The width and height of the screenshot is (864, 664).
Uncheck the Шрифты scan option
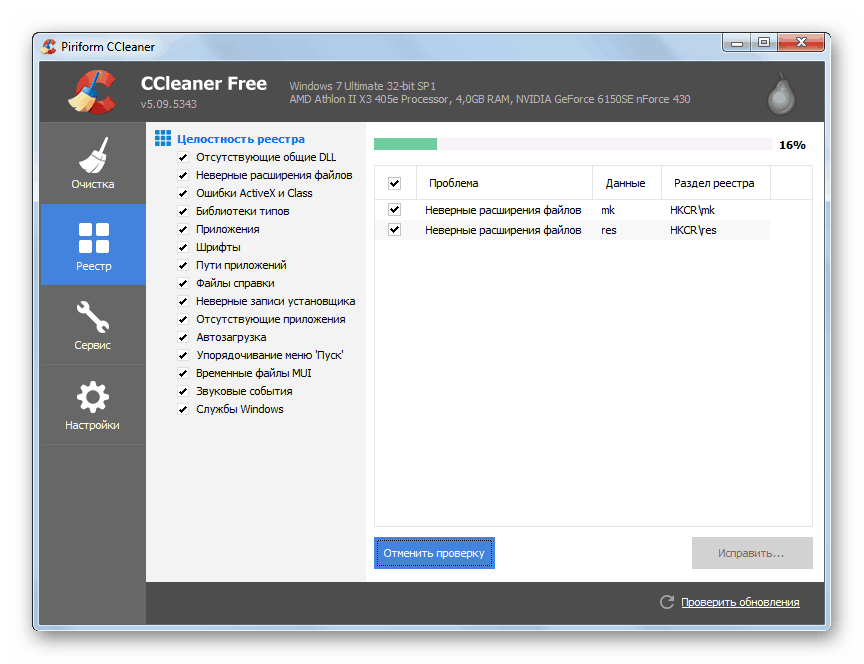pyautogui.click(x=182, y=247)
